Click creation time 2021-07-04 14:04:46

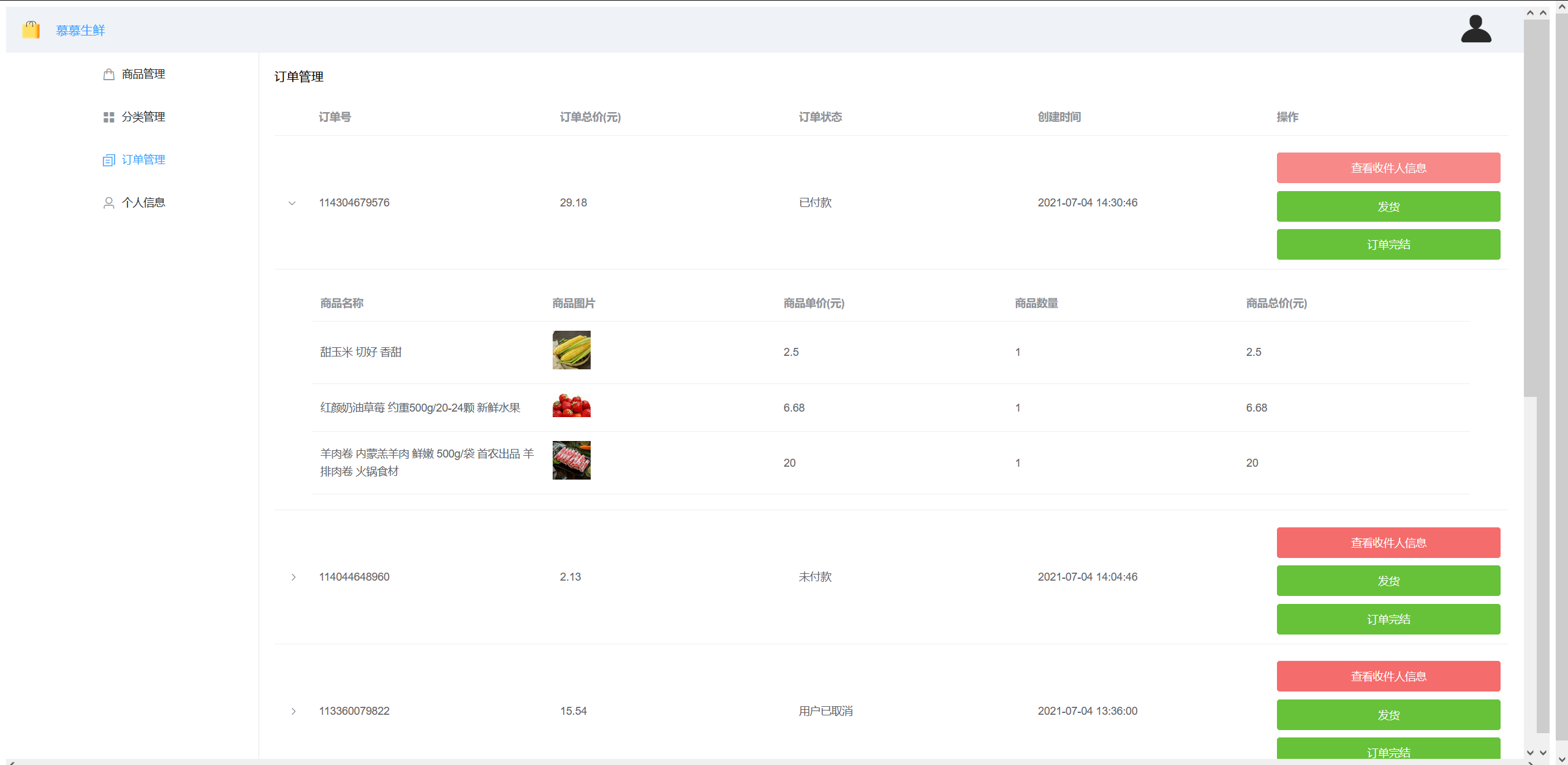tap(1088, 577)
